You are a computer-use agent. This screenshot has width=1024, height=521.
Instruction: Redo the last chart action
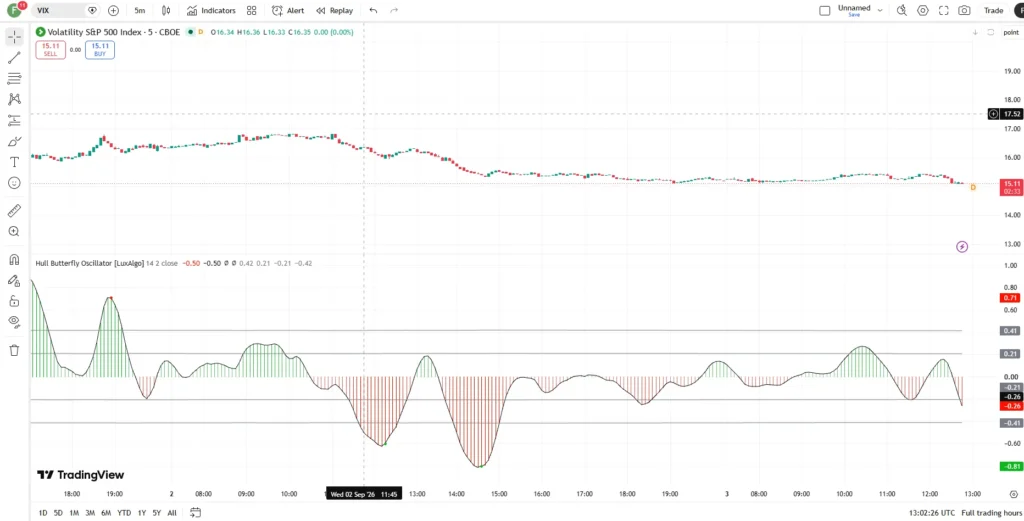pos(394,10)
